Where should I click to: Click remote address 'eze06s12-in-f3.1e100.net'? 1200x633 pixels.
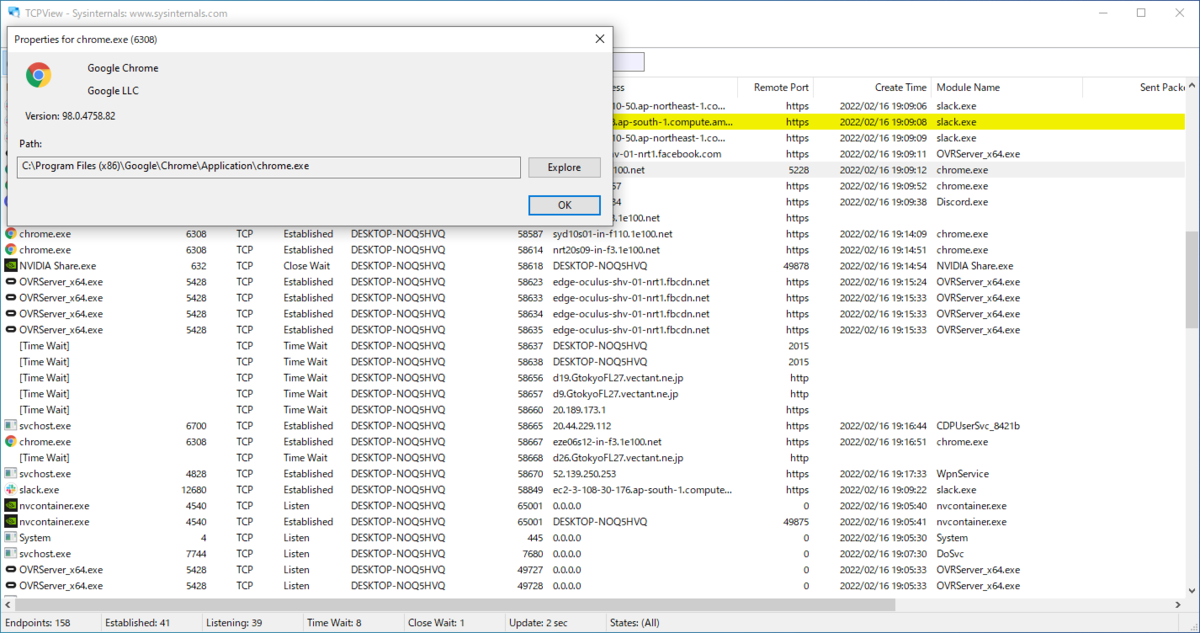pyautogui.click(x=607, y=442)
